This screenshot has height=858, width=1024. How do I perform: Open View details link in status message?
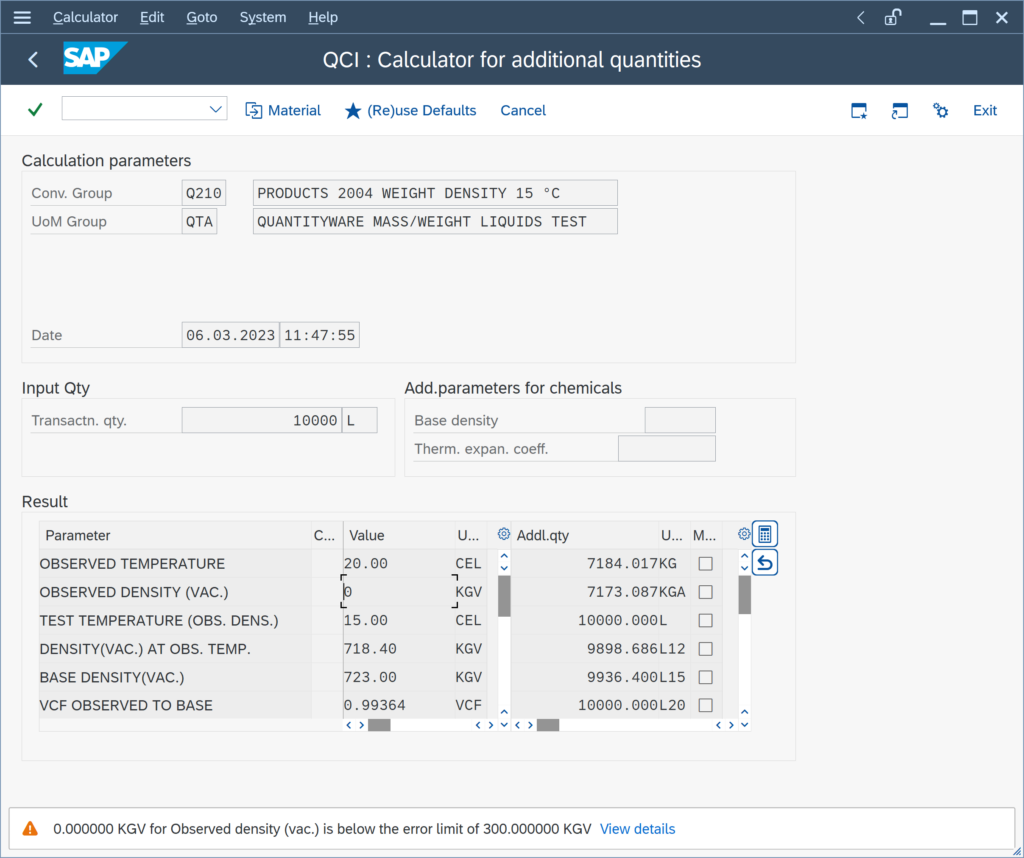click(637, 829)
